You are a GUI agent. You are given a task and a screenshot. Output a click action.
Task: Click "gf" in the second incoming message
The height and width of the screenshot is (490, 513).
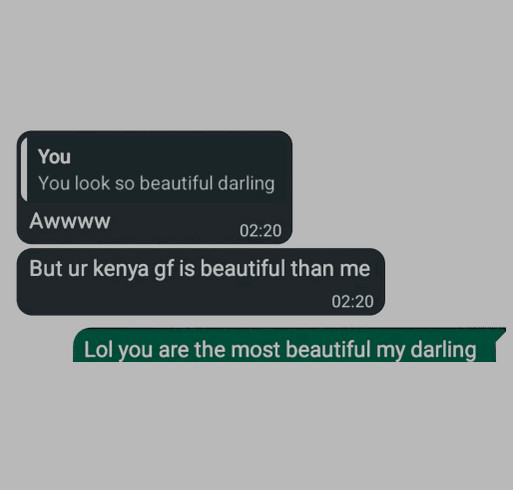(164, 269)
